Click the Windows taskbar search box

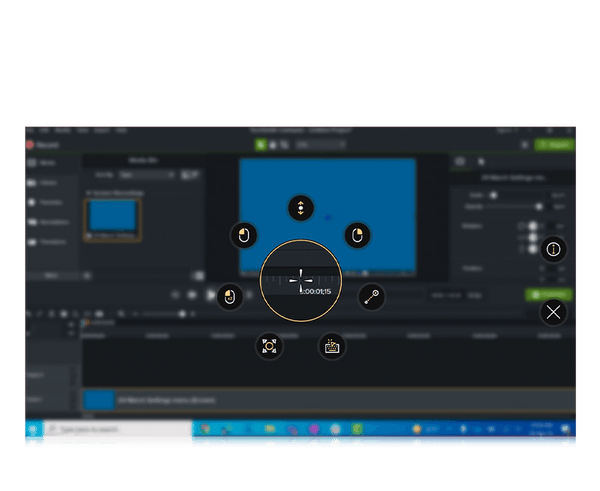(x=115, y=432)
